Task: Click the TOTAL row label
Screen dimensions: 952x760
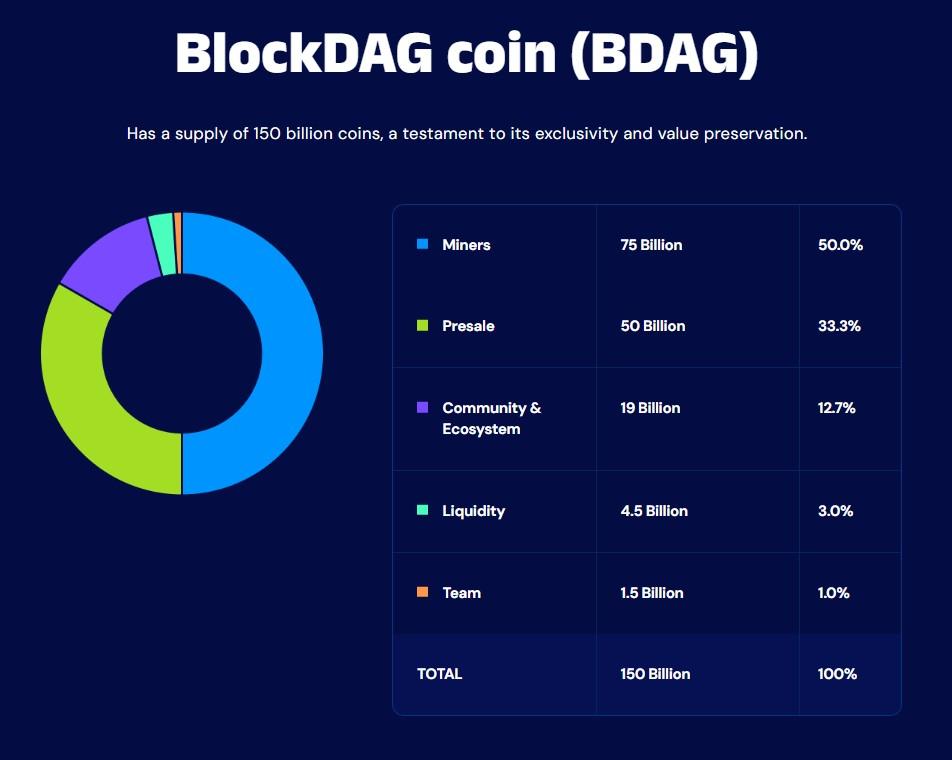Action: tap(439, 674)
